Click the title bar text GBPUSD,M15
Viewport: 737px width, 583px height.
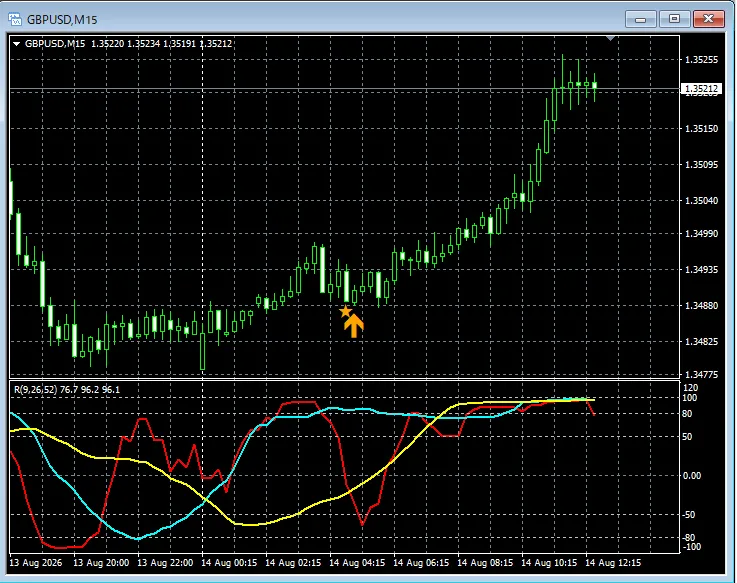click(x=62, y=20)
